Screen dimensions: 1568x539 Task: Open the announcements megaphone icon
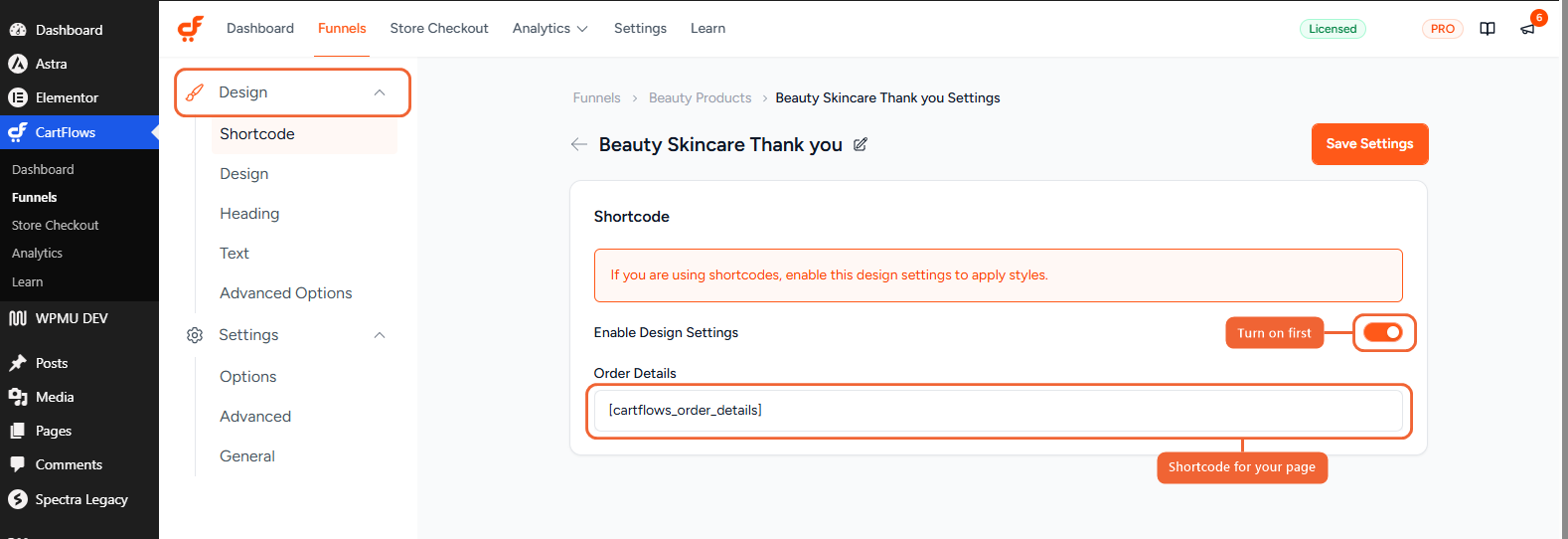1527,29
